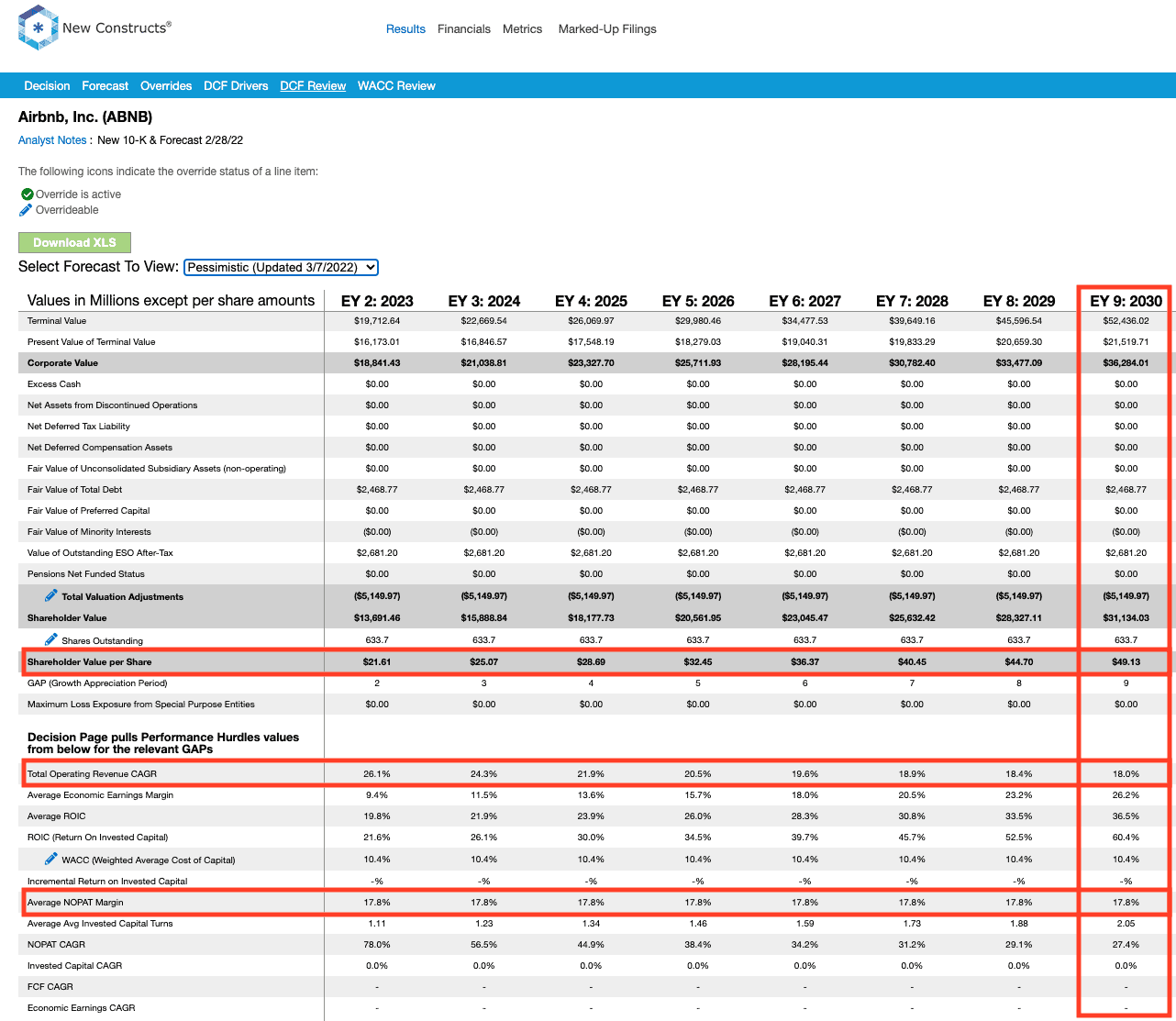
Task: Open the Financials top menu
Action: coord(464,29)
